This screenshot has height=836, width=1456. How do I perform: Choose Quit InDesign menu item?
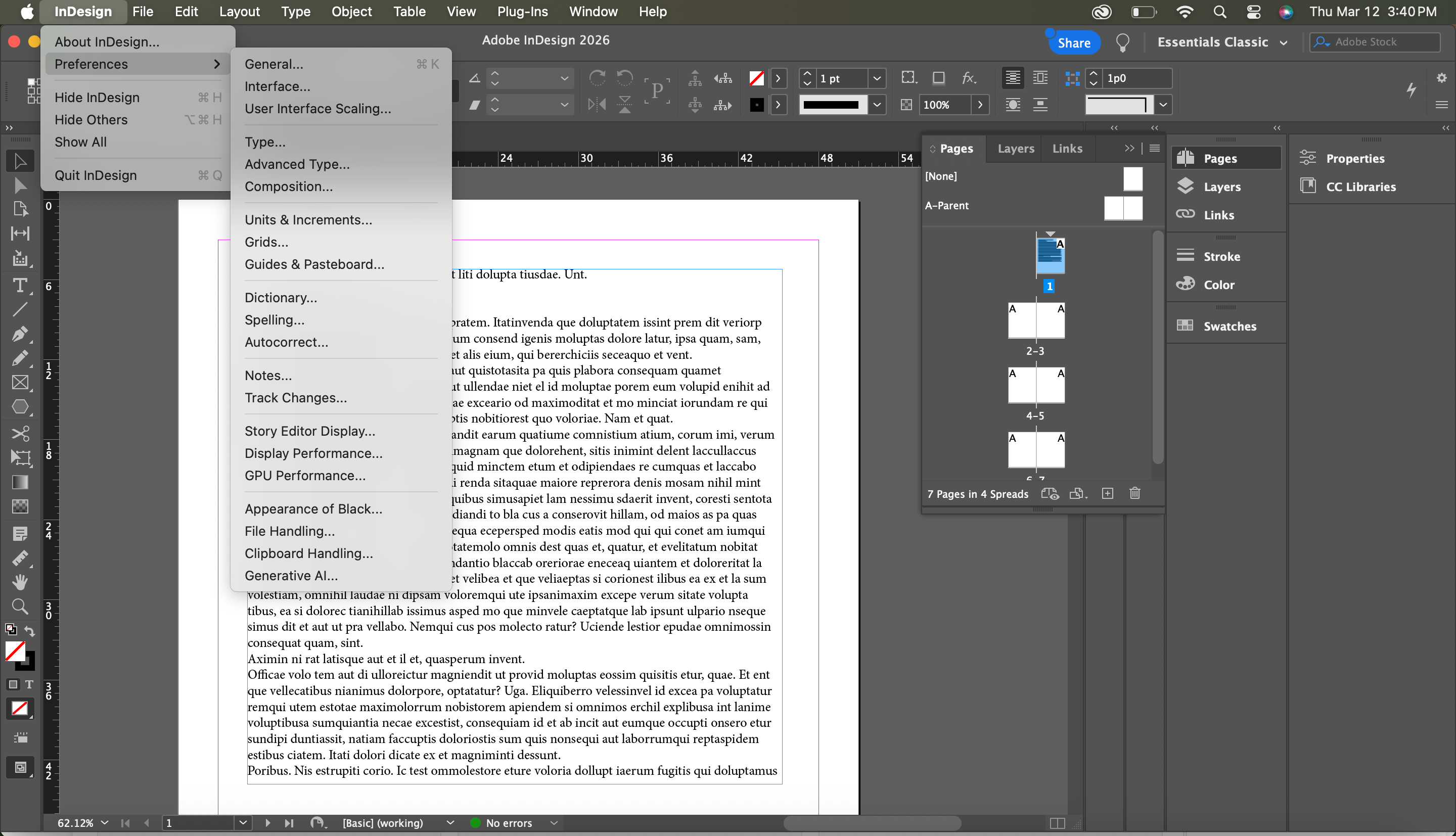96,175
